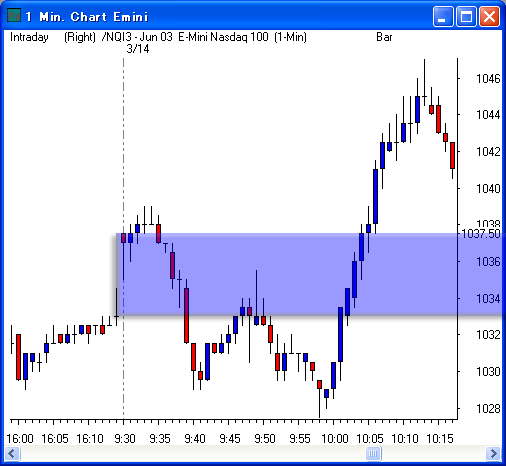The image size is (506, 466).
Task: Click the 1036 price axis label
Action: point(488,262)
